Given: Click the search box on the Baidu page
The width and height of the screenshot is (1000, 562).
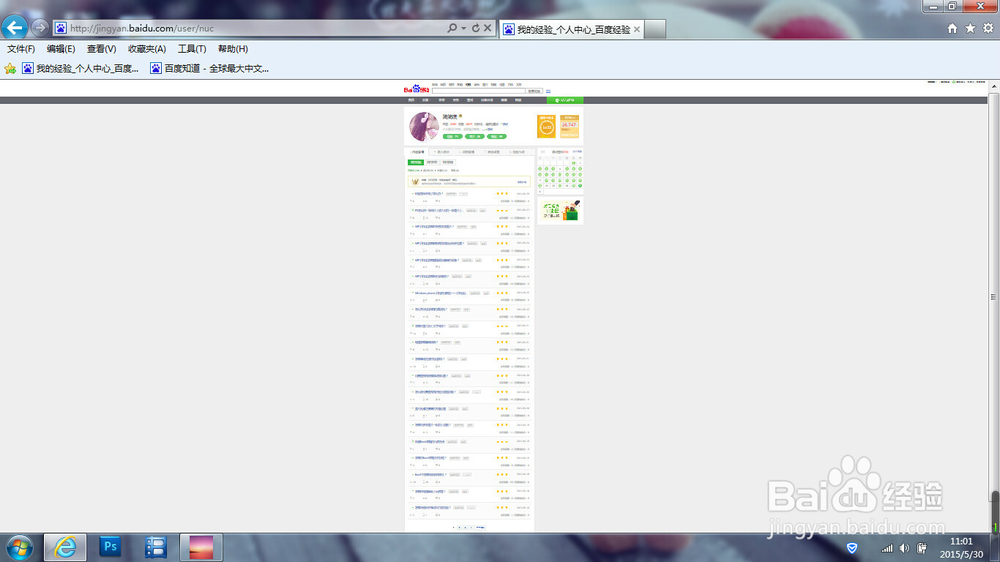Looking at the screenshot, I should coord(478,91).
